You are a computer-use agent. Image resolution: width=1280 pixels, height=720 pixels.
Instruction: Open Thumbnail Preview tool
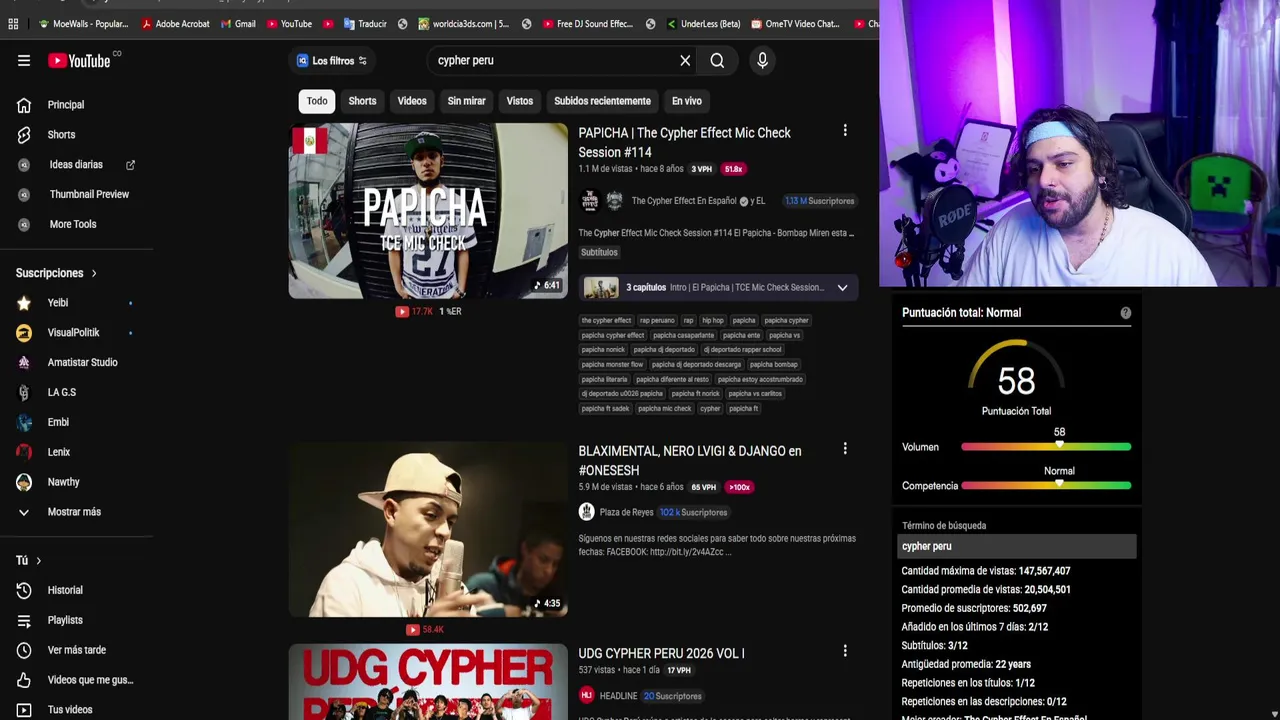(x=89, y=195)
